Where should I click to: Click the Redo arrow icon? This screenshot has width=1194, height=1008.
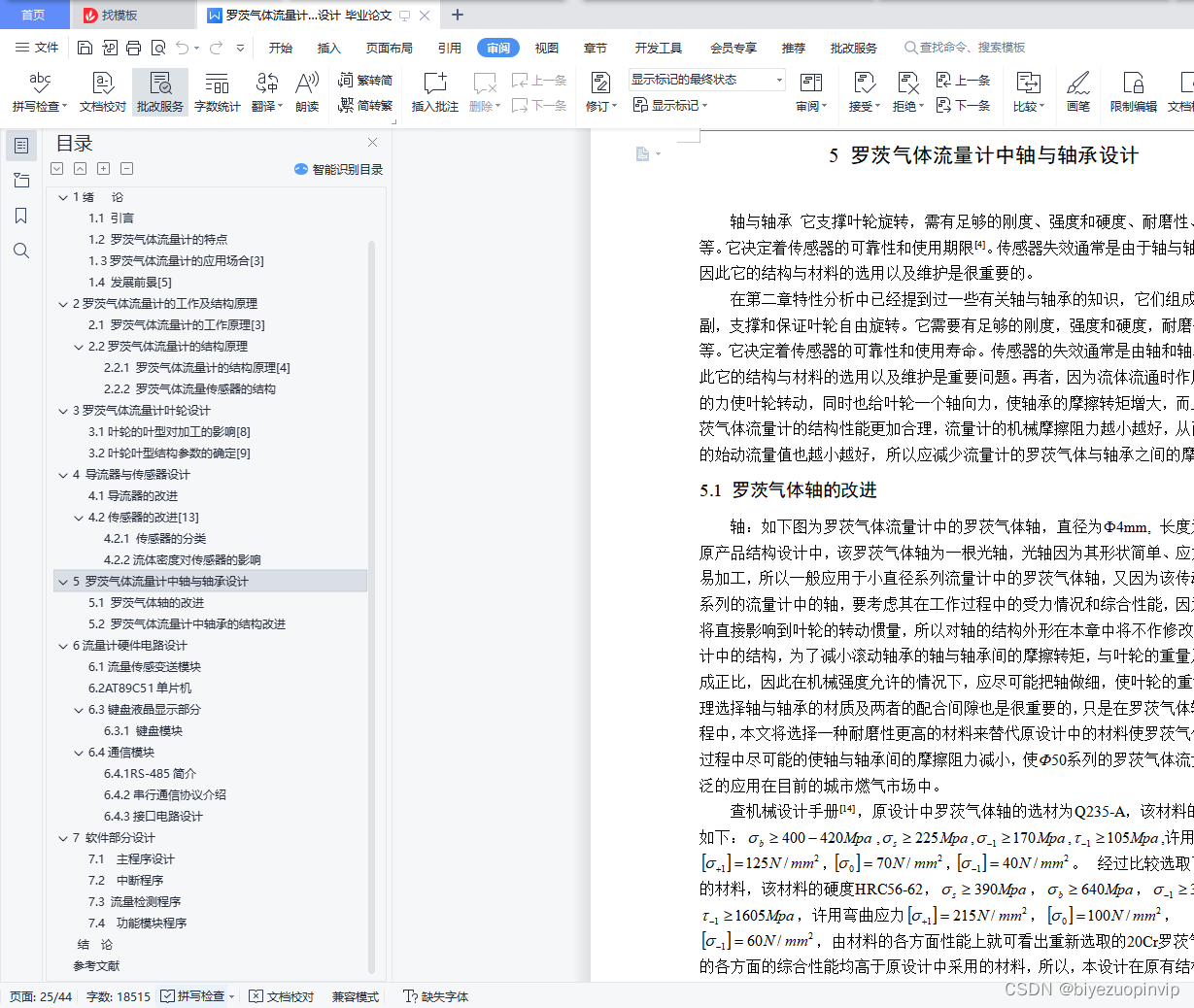click(216, 47)
